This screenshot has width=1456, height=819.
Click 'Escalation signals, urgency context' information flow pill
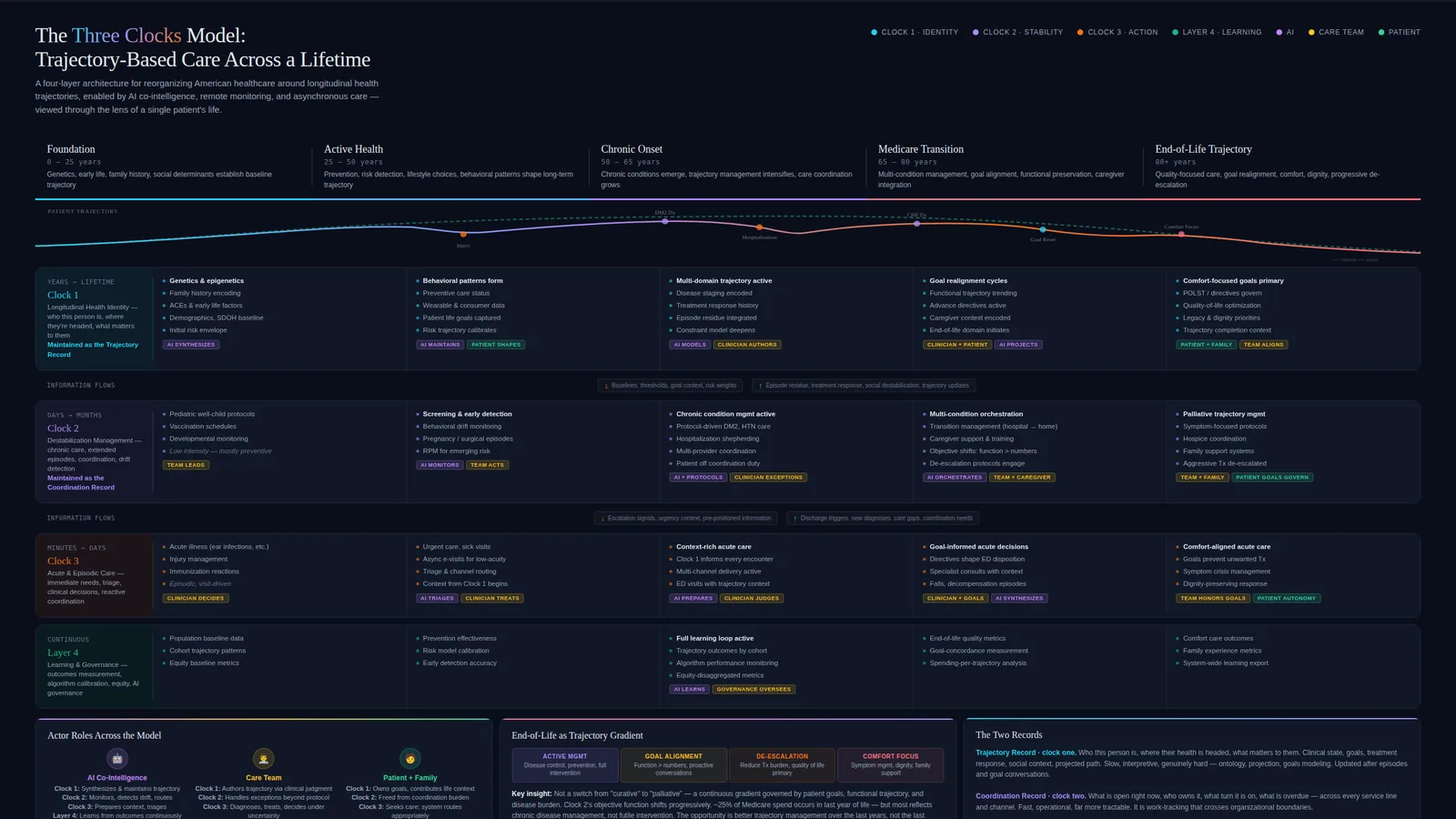click(x=686, y=518)
